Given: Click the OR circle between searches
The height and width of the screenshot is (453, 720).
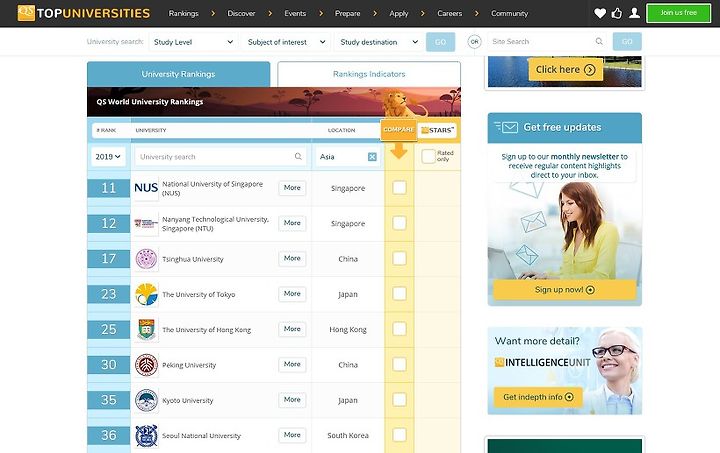Looking at the screenshot, I should point(474,42).
